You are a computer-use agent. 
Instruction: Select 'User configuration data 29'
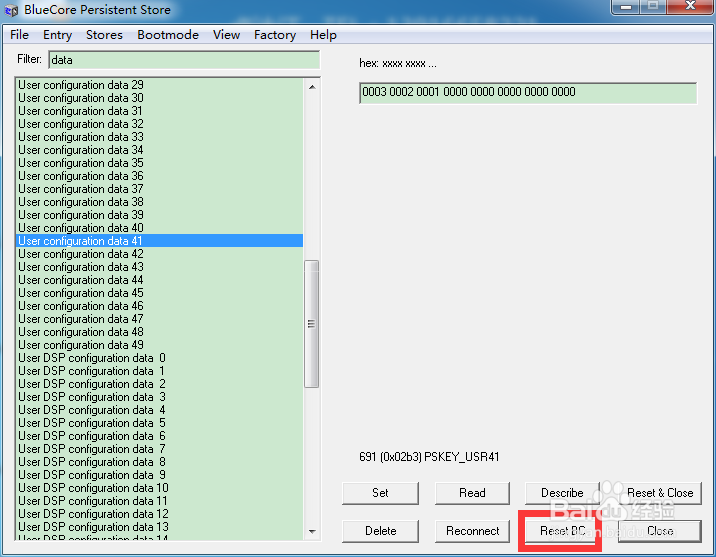tap(159, 85)
